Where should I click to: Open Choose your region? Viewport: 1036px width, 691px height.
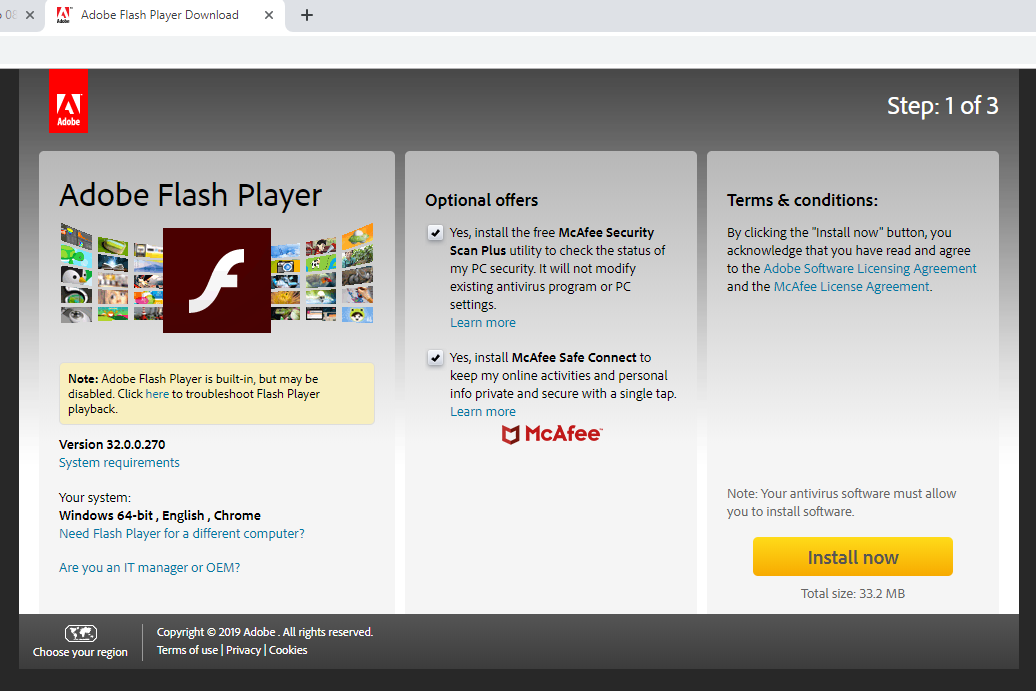point(80,651)
